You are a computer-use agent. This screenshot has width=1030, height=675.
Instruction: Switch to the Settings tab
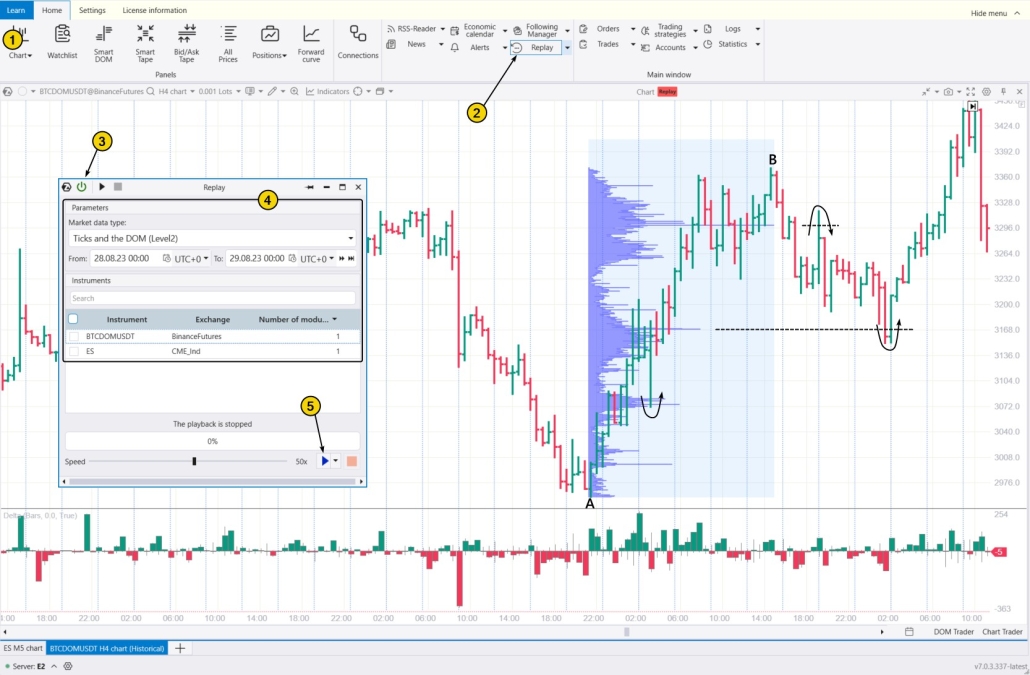coord(92,10)
